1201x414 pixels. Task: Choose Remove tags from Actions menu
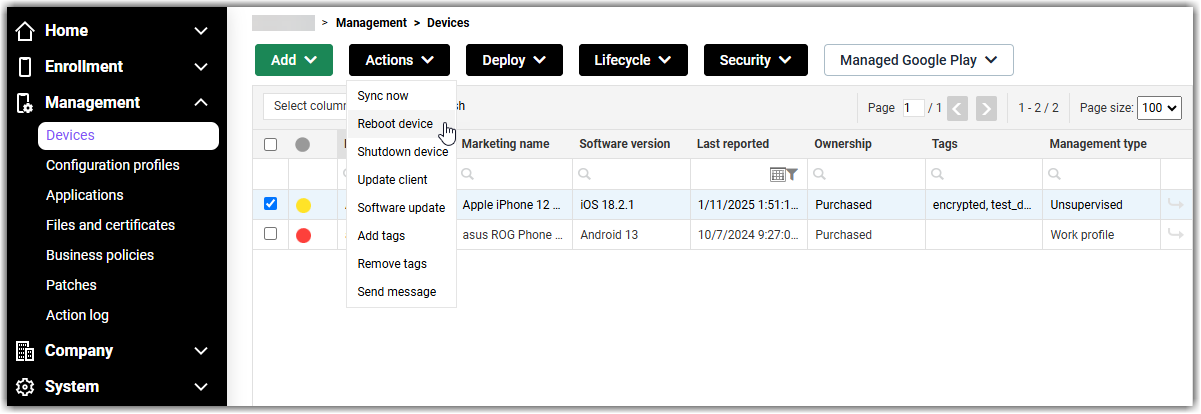tap(402, 264)
